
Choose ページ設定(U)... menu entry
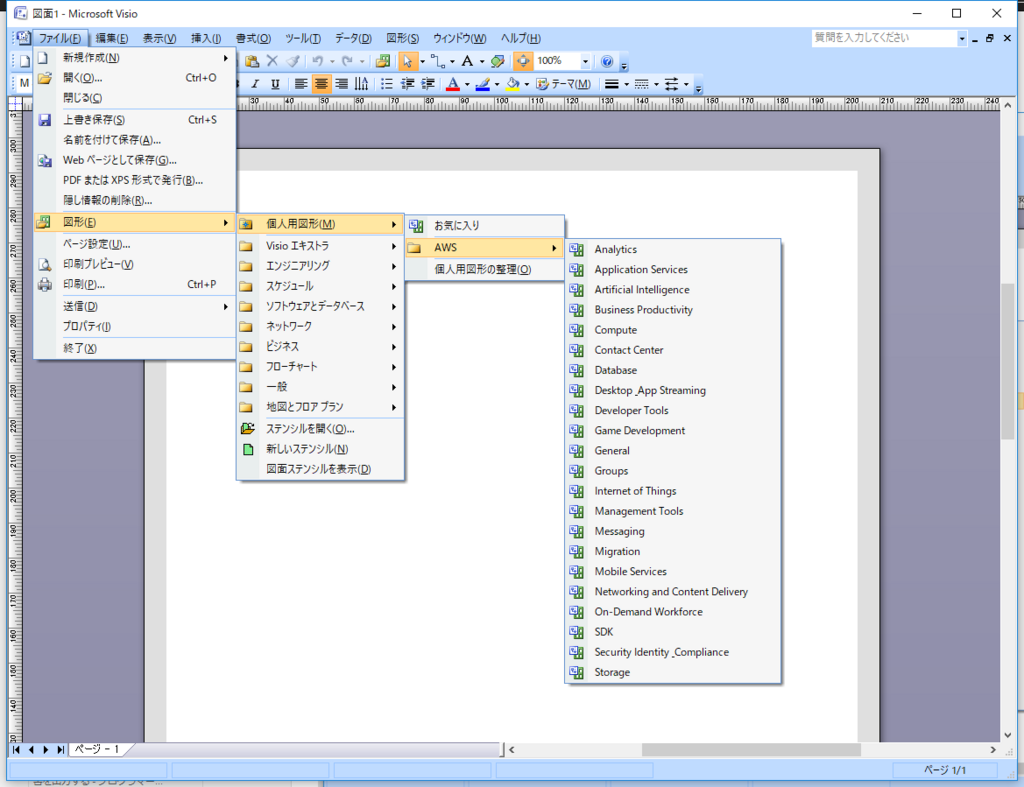tap(135, 244)
